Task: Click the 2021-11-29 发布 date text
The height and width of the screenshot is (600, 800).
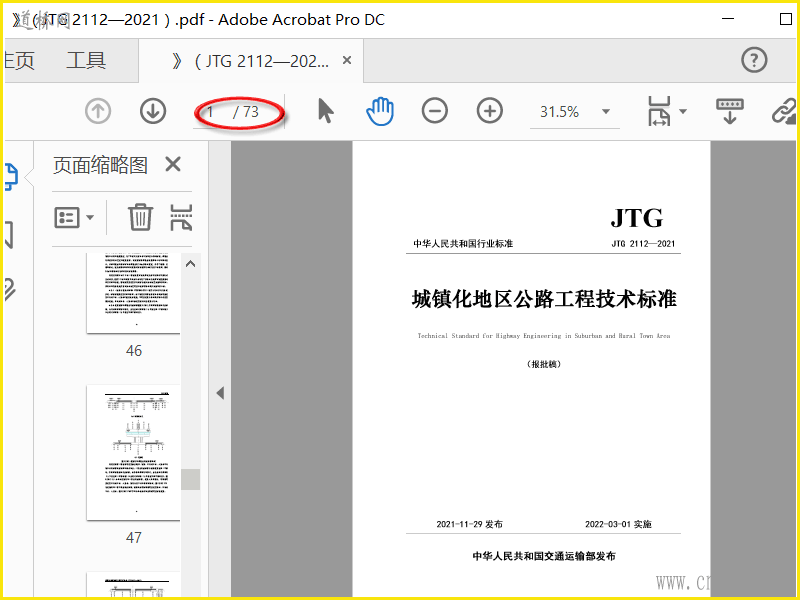Action: (469, 524)
